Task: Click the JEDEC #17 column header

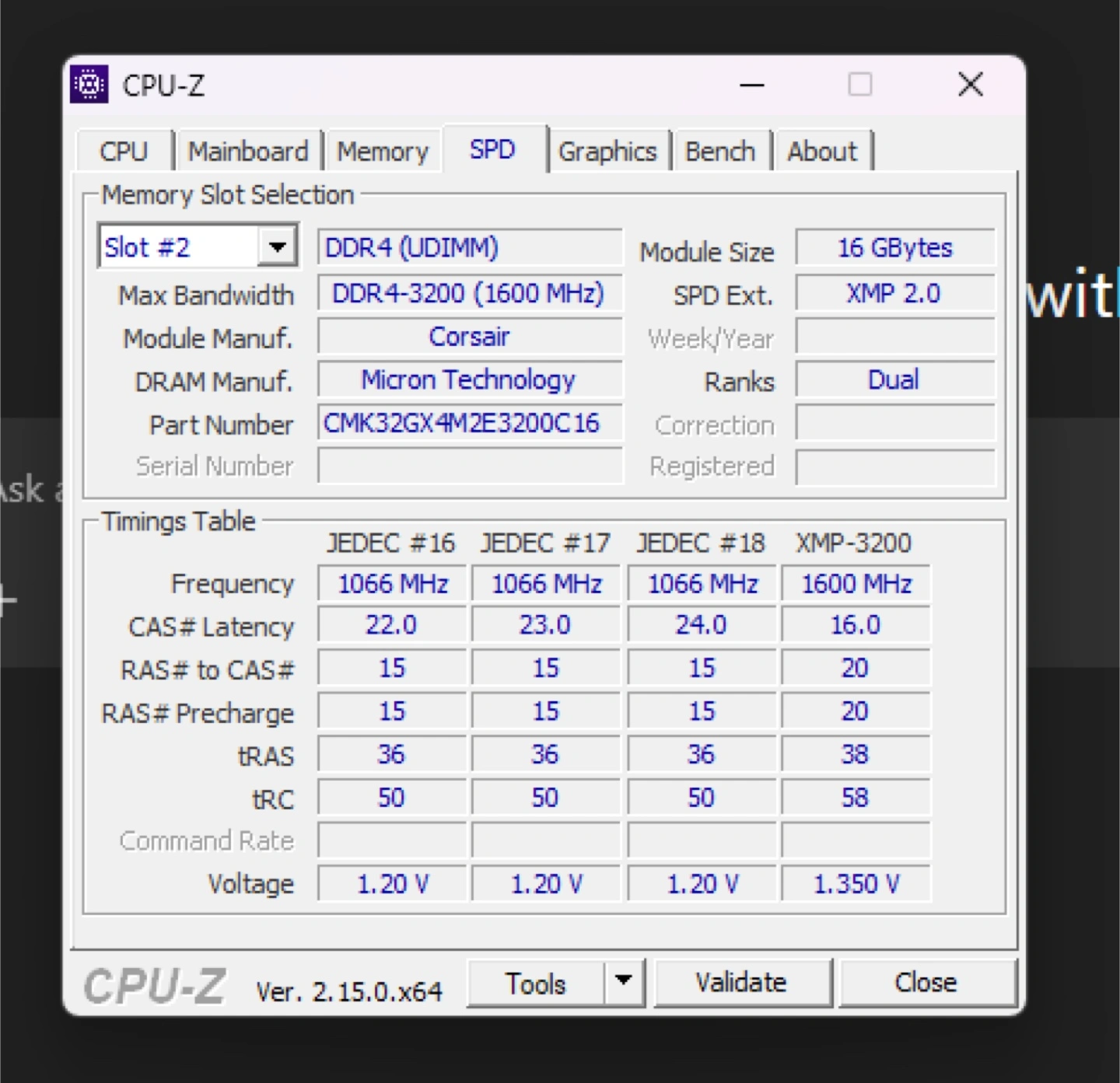Action: [545, 543]
